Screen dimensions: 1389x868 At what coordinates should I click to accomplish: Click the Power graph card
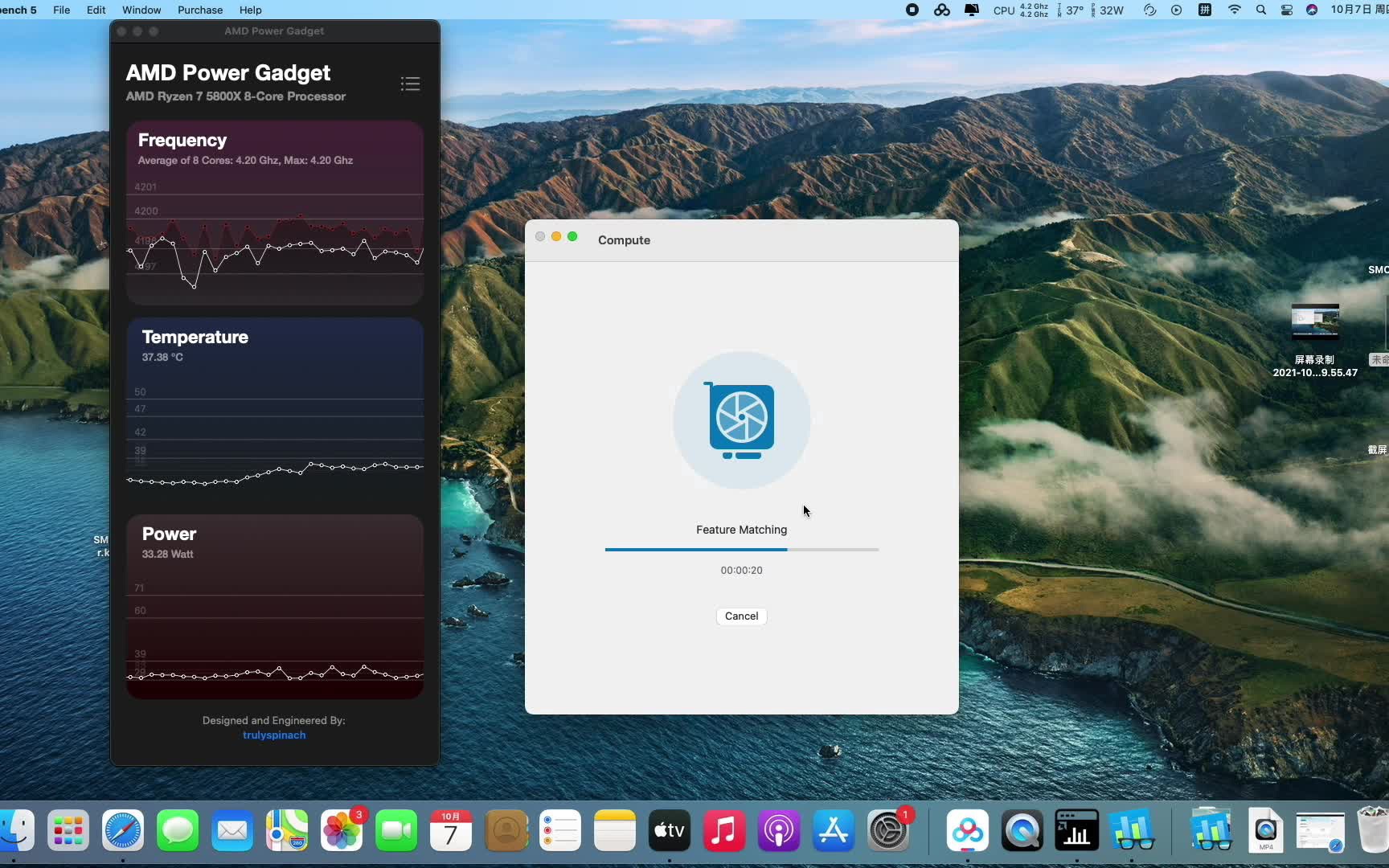[275, 607]
